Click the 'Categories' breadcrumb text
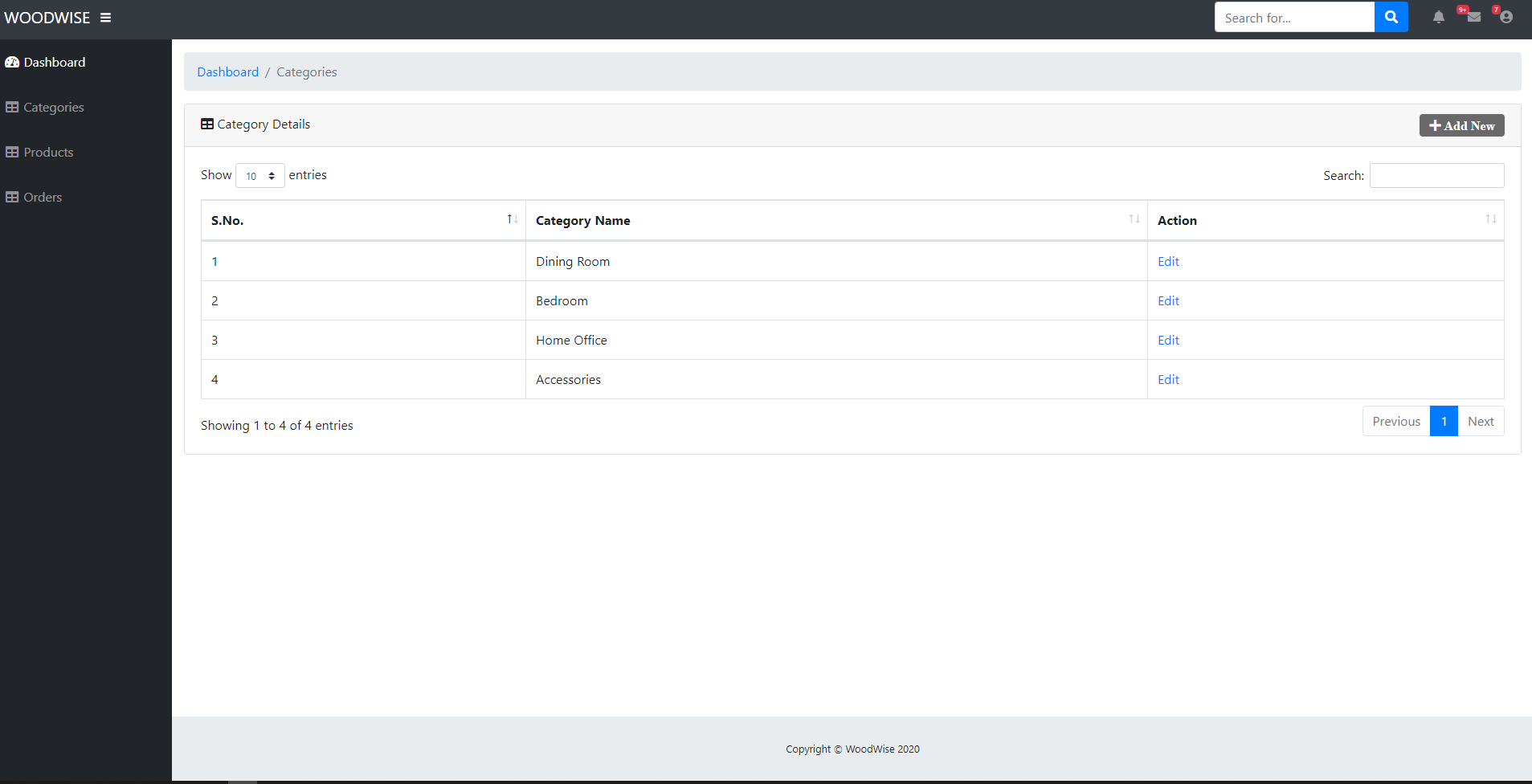Screen dimensions: 1532x784 [x=307, y=72]
